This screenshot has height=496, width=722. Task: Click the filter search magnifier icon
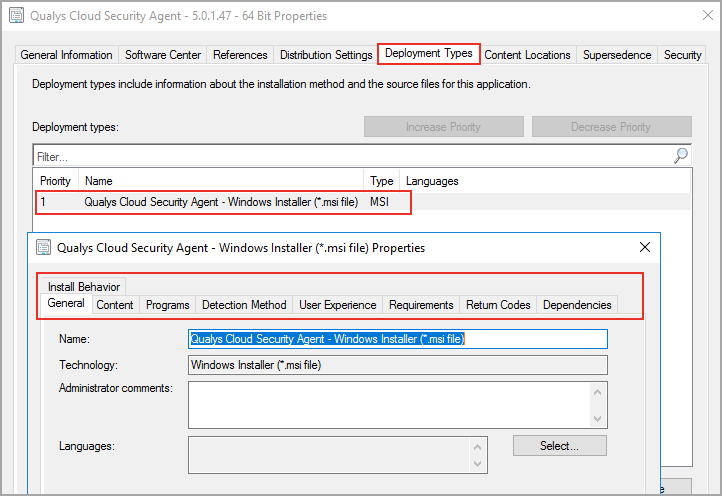click(681, 156)
